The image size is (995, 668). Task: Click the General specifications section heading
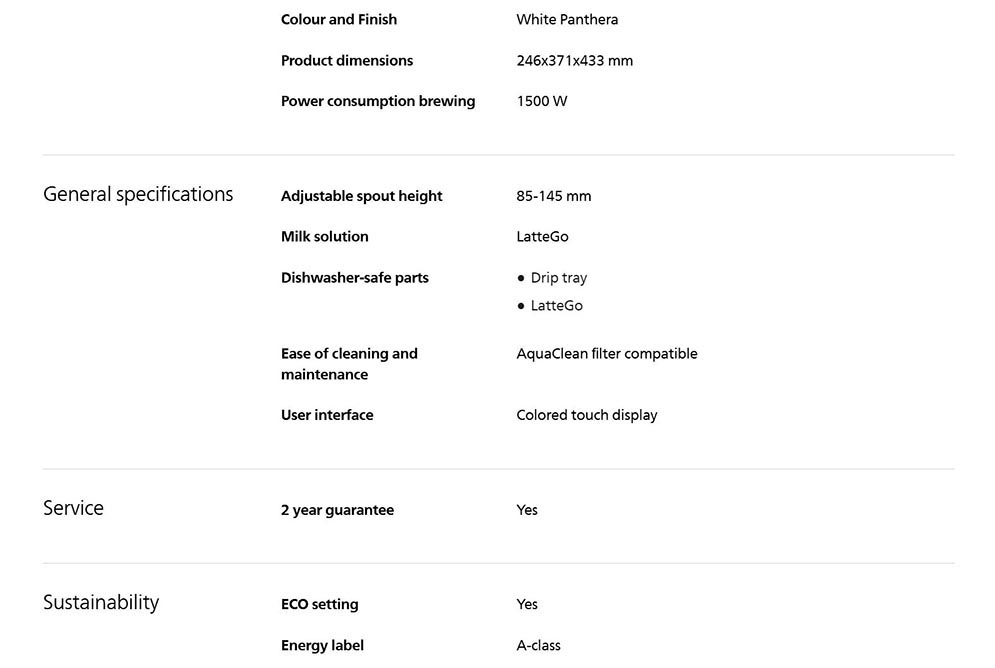point(138,194)
